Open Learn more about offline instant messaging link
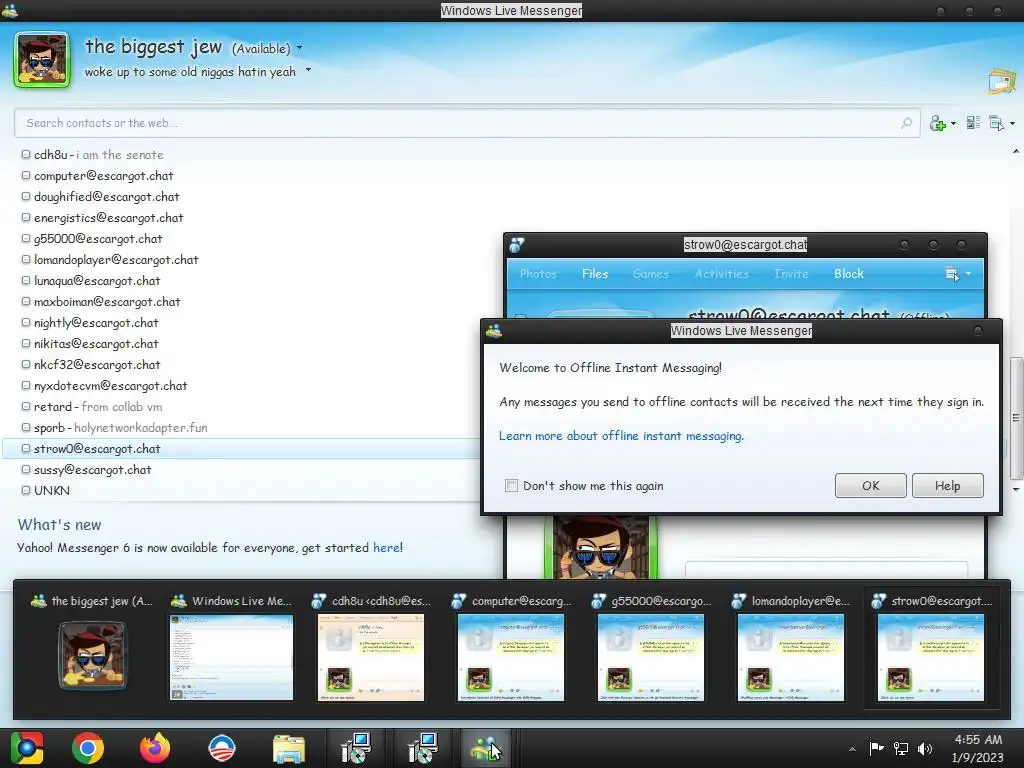1024x768 pixels. 621,436
